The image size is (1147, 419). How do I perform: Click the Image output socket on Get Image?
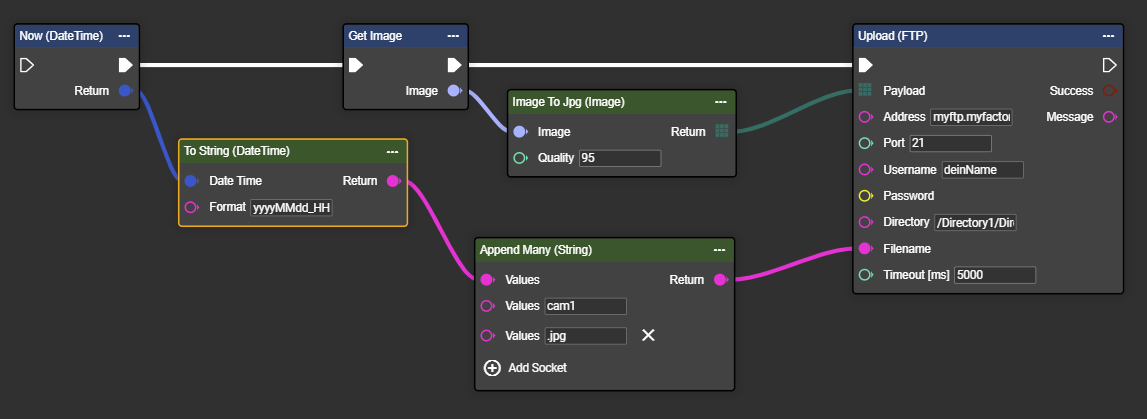[x=454, y=91]
